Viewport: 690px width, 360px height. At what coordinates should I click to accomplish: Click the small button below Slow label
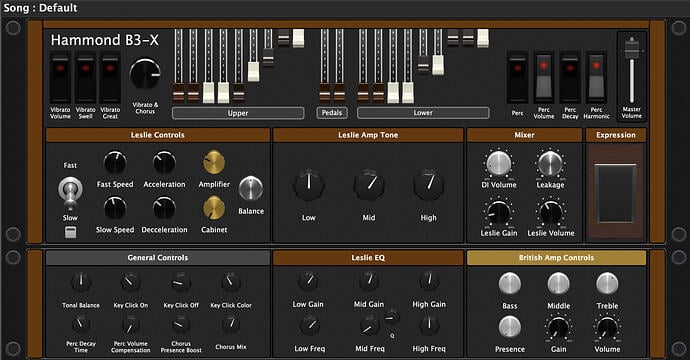70,232
